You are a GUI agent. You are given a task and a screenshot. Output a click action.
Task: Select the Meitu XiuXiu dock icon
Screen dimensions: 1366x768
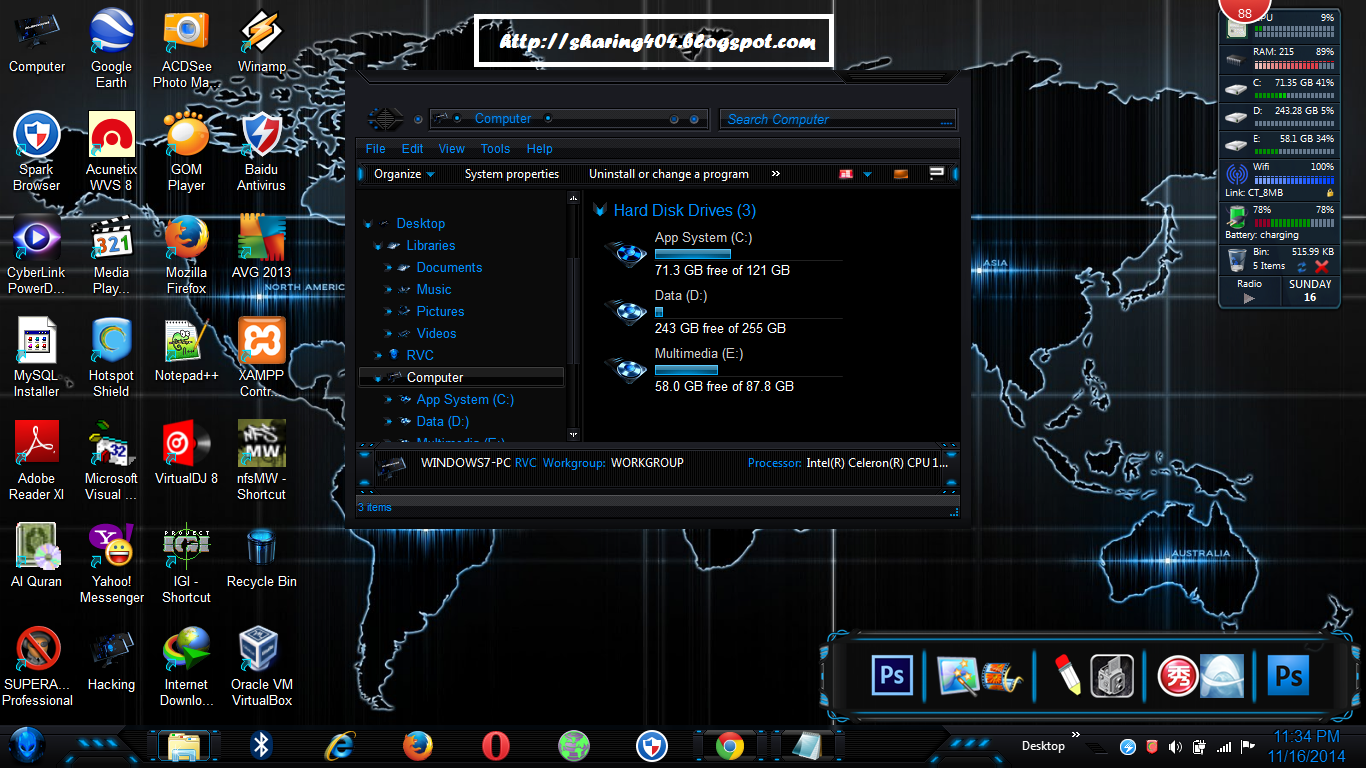(1177, 675)
